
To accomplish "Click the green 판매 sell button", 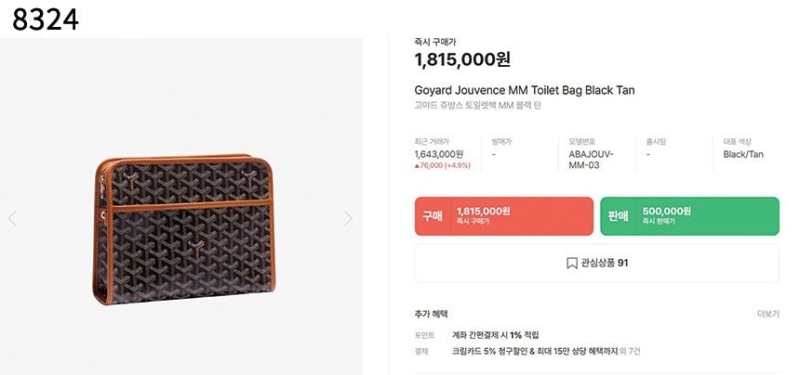I will [690, 216].
